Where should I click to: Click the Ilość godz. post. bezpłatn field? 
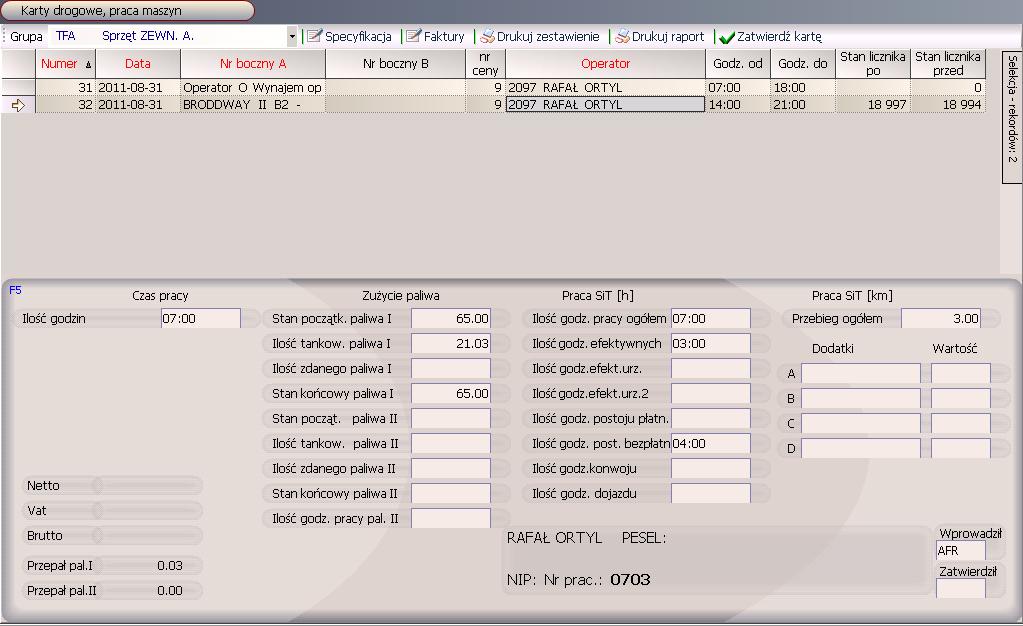pos(710,443)
